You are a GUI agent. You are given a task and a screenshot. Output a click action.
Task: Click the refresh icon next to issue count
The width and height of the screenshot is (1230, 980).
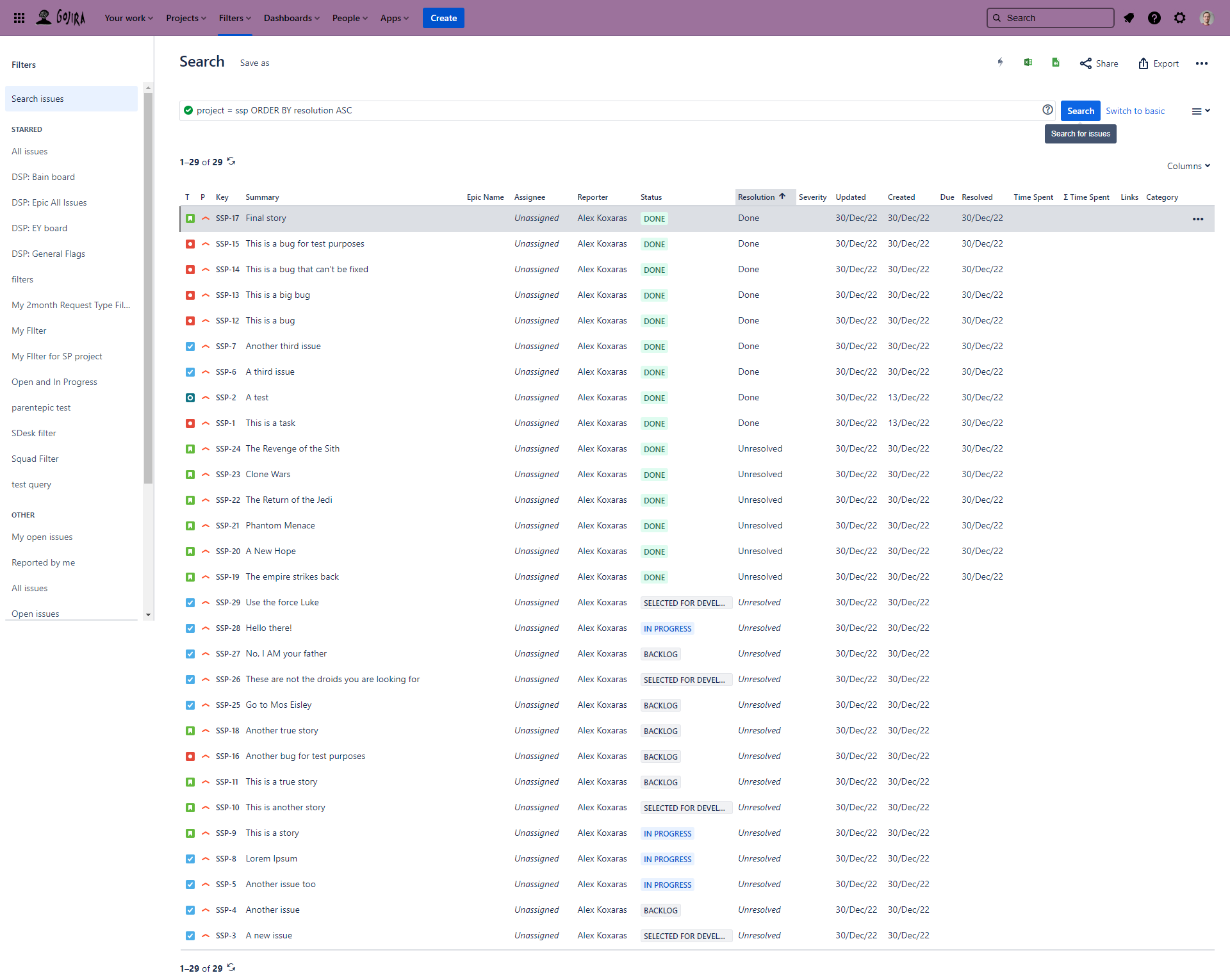click(x=230, y=161)
